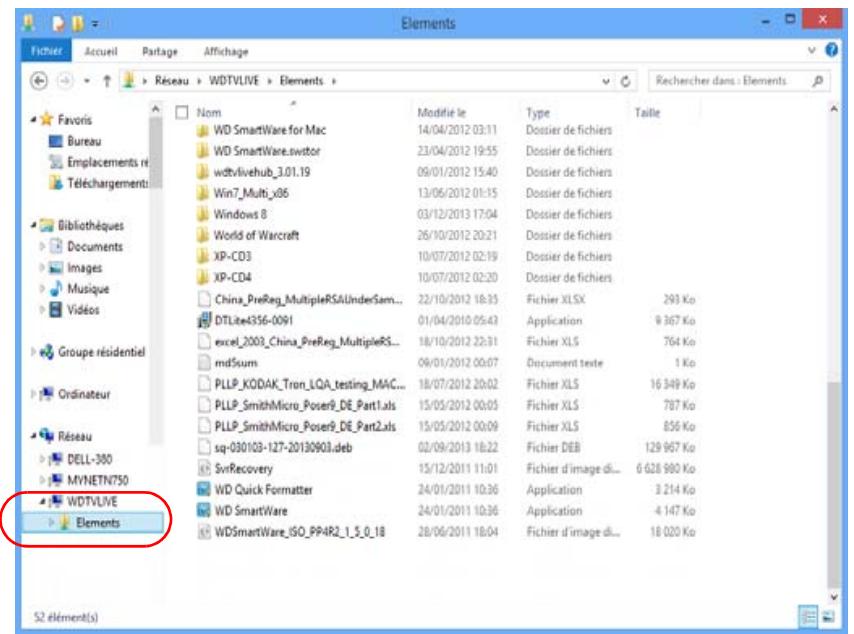Sort by the Modifié le column

442,113
